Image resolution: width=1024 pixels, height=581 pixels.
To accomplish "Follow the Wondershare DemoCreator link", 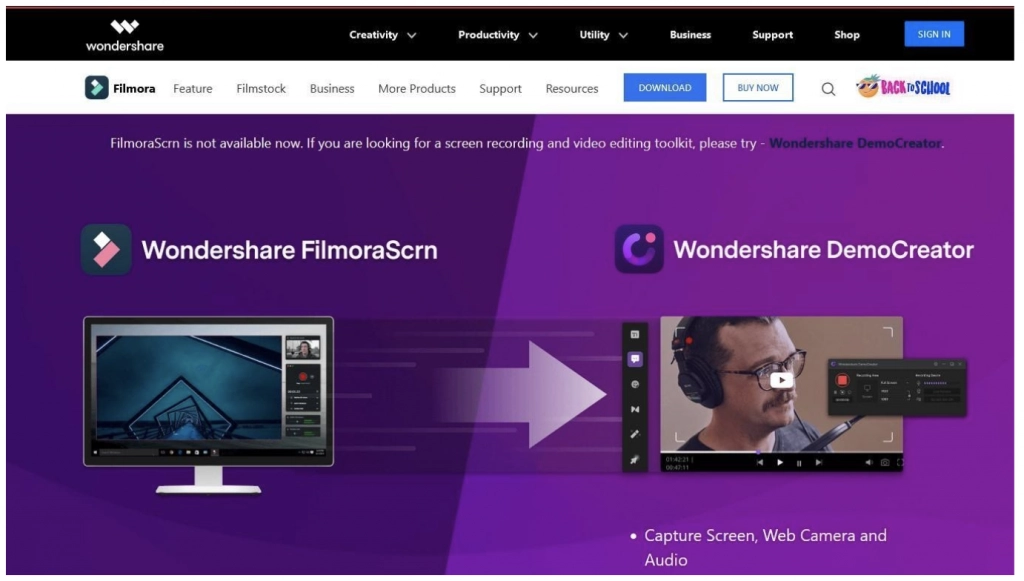I will coord(855,143).
